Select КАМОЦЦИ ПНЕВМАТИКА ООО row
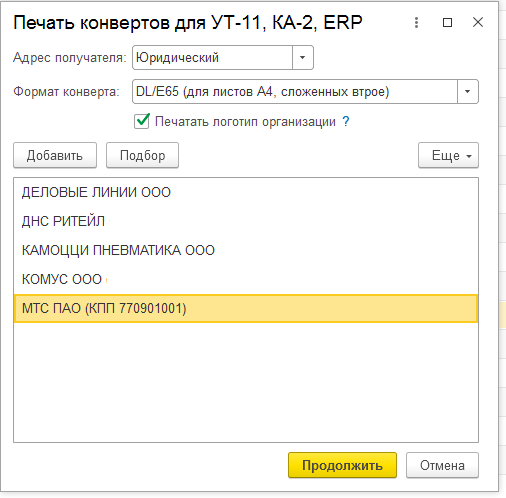Image resolution: width=506 pixels, height=498 pixels. pos(246,250)
